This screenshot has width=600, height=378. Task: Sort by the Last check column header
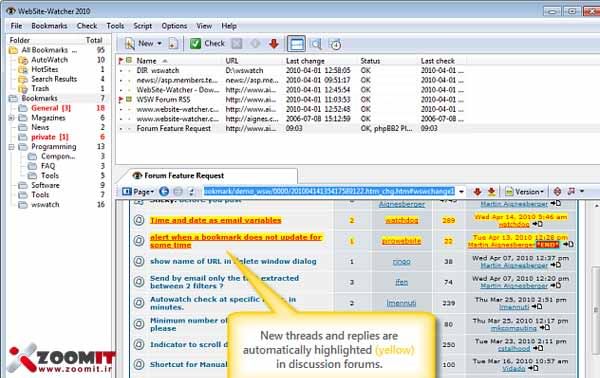click(x=438, y=61)
